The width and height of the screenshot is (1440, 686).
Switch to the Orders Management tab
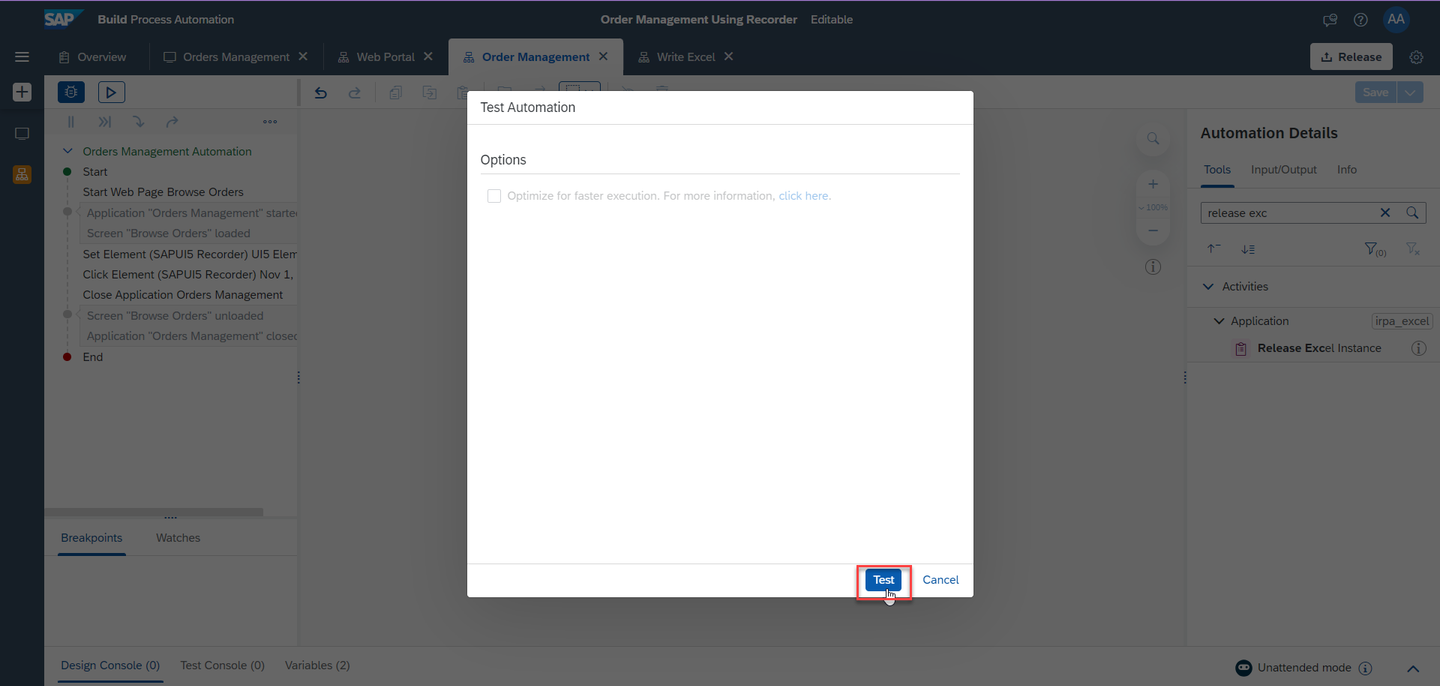226,57
